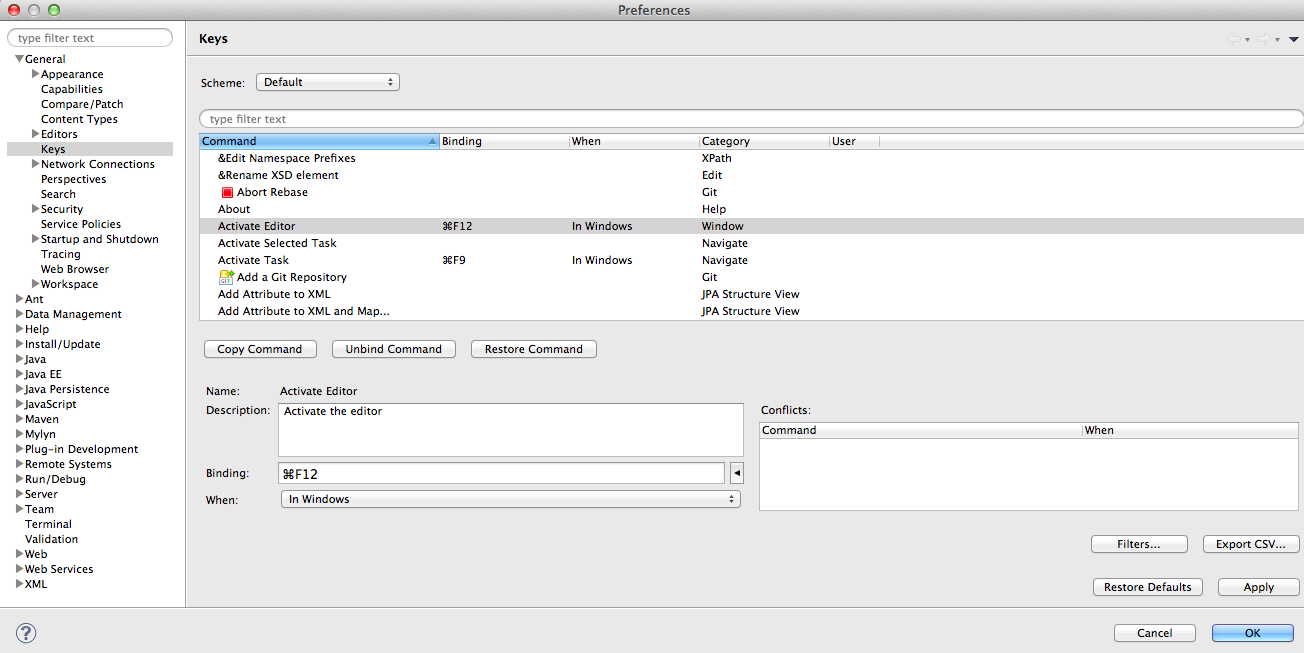Sort by the Command column header
Image resolution: width=1304 pixels, height=653 pixels.
[x=318, y=141]
